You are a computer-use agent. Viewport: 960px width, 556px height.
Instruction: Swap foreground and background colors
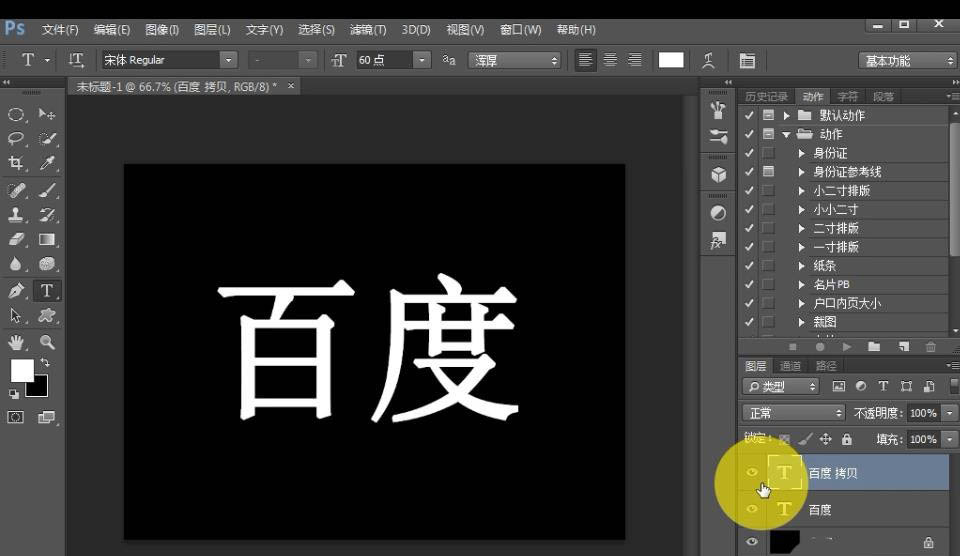[45, 363]
